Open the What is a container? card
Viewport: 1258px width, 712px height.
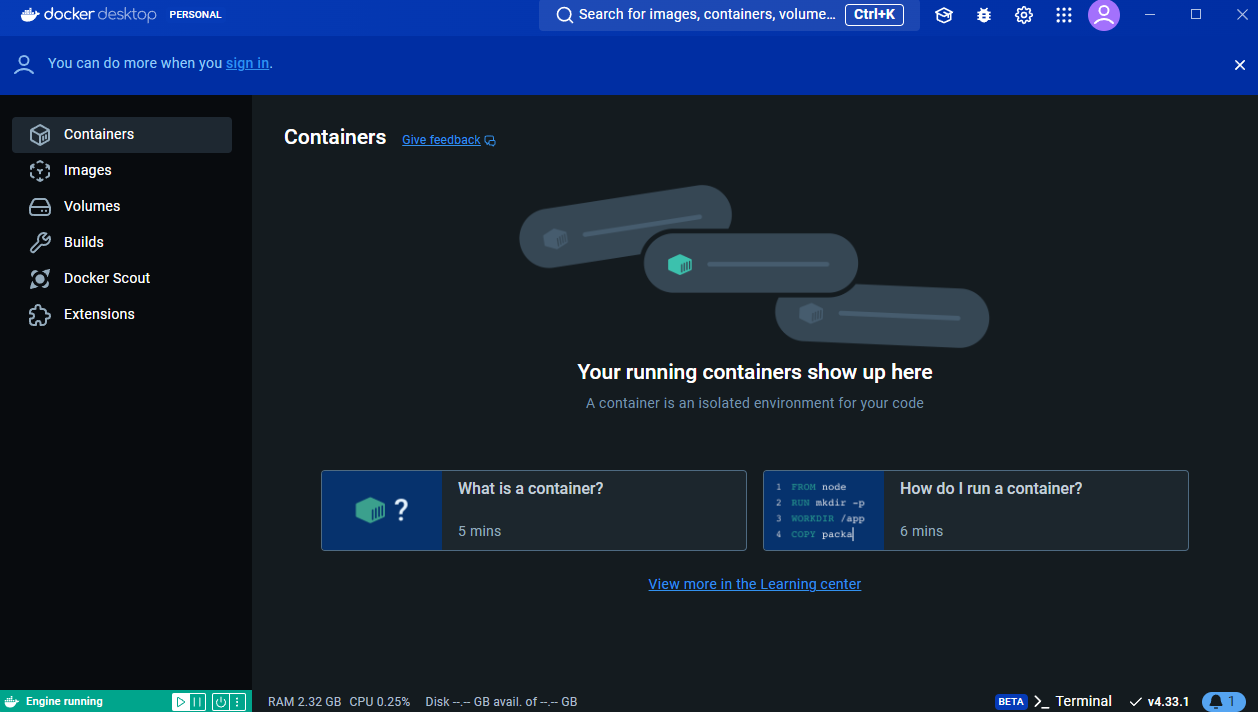click(x=534, y=510)
